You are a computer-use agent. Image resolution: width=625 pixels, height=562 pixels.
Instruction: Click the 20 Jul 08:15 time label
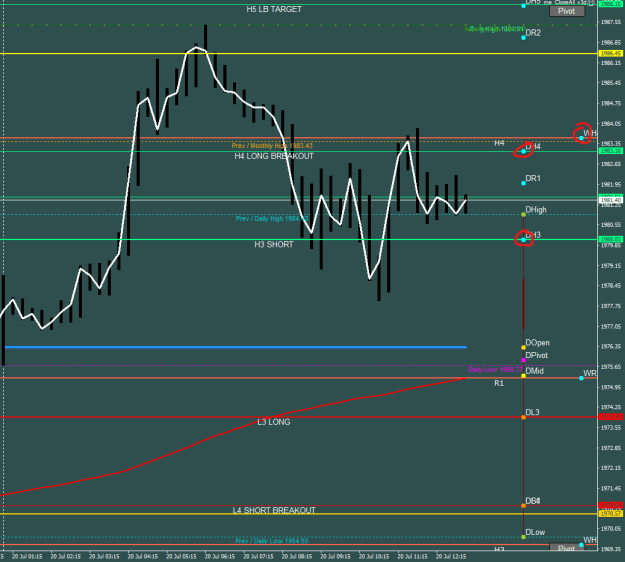[x=297, y=556]
